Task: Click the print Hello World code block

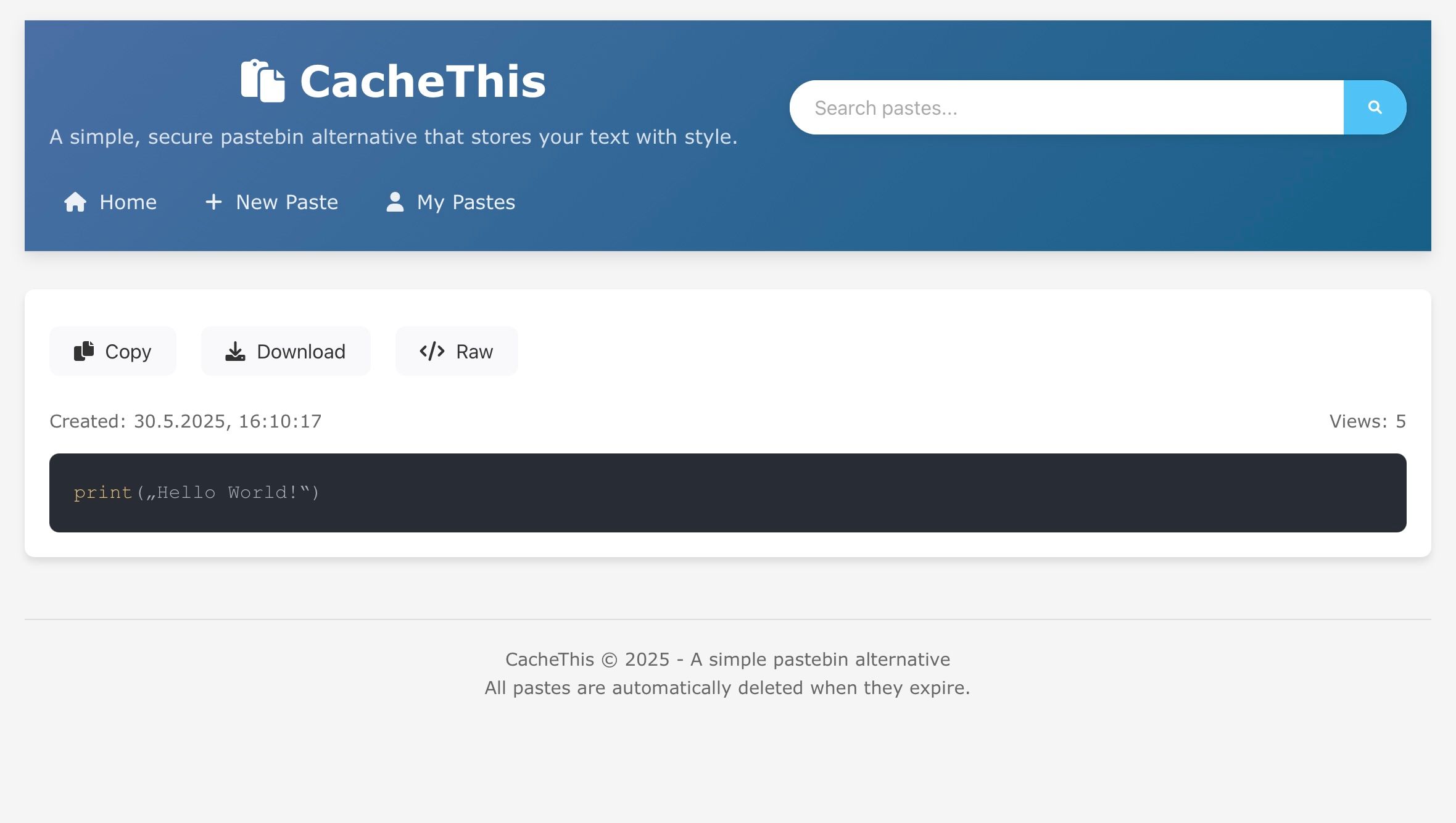Action: (x=728, y=493)
